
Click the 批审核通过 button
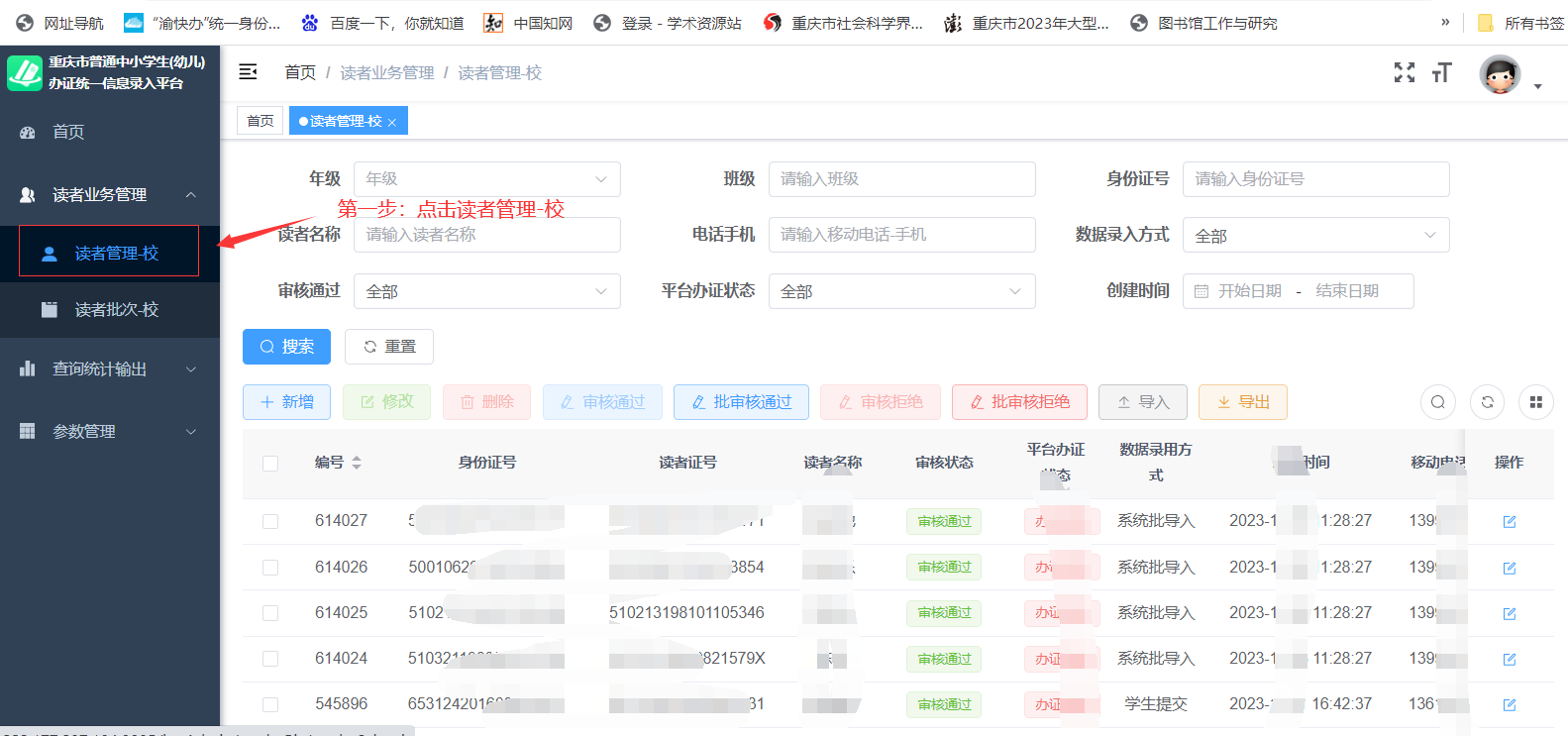click(741, 402)
